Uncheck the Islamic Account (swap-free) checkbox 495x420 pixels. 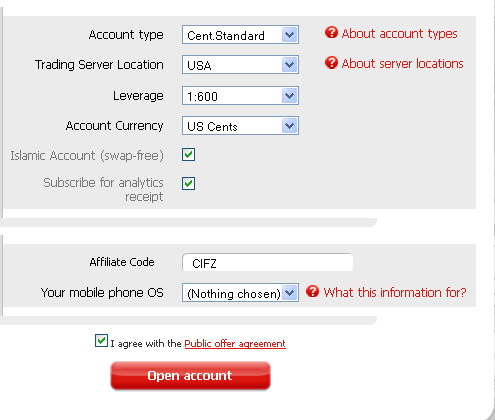(189, 155)
